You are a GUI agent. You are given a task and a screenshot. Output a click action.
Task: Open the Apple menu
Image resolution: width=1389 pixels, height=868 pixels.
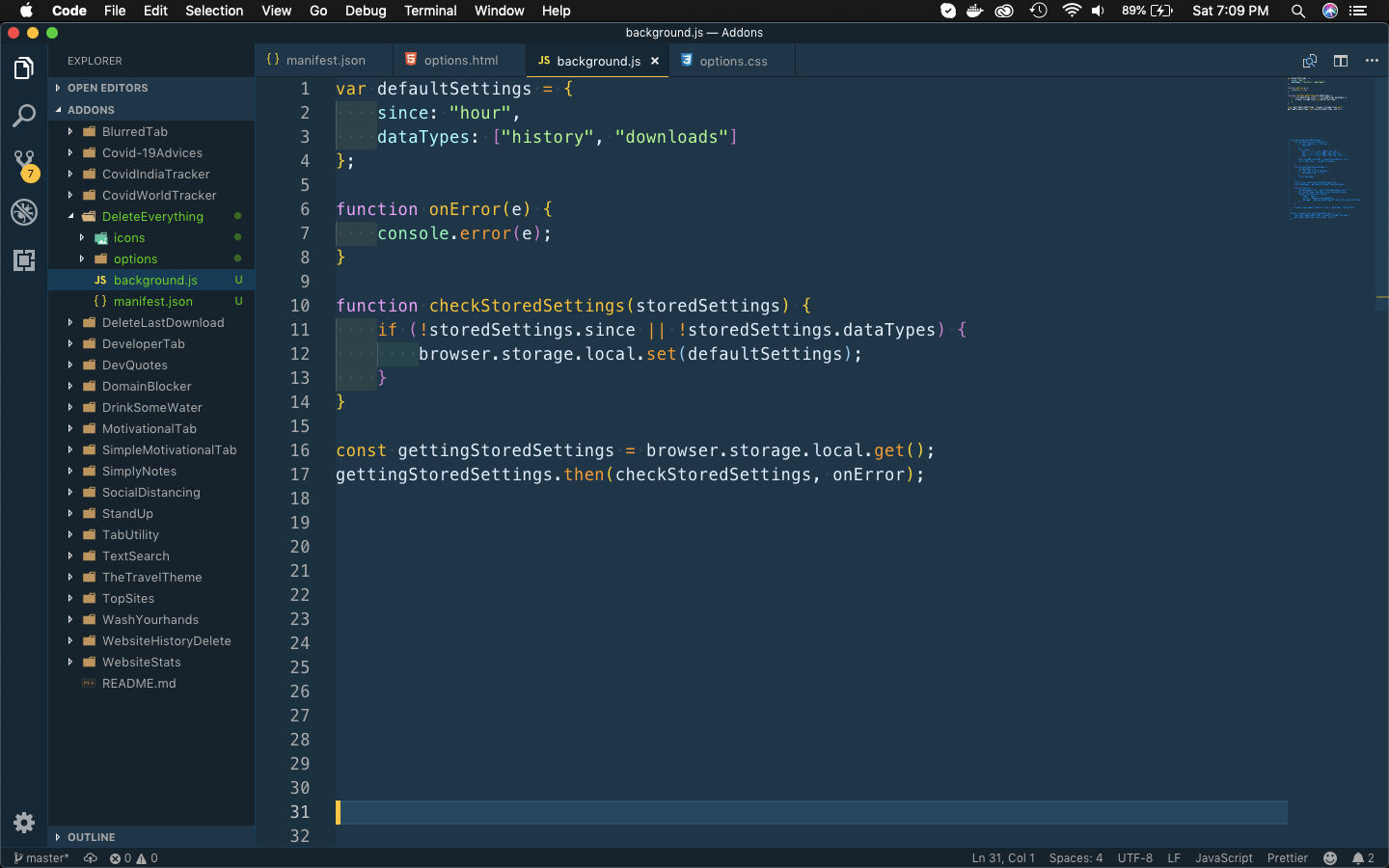(x=26, y=11)
